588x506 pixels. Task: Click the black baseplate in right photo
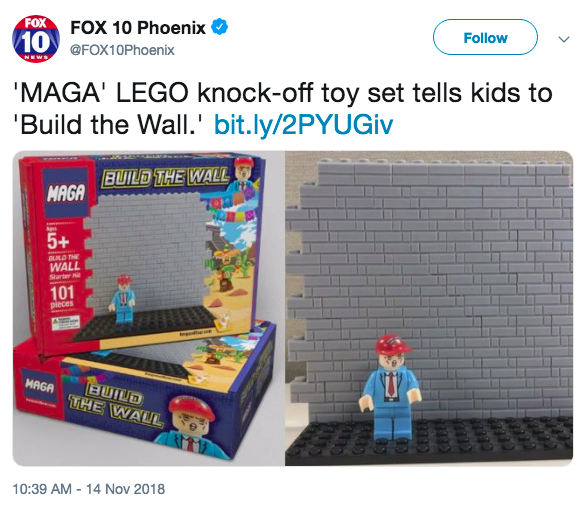pos(429,441)
